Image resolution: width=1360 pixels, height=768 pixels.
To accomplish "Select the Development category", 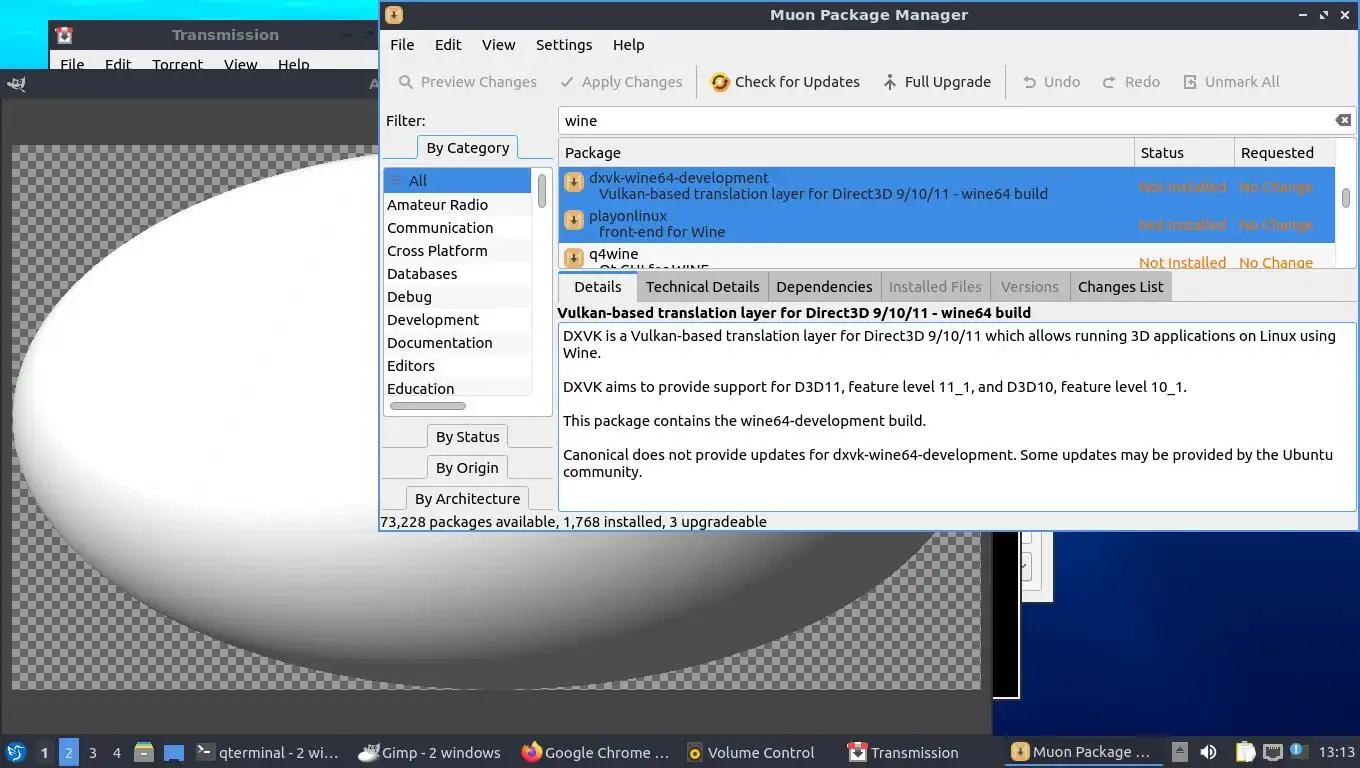I will [457, 320].
